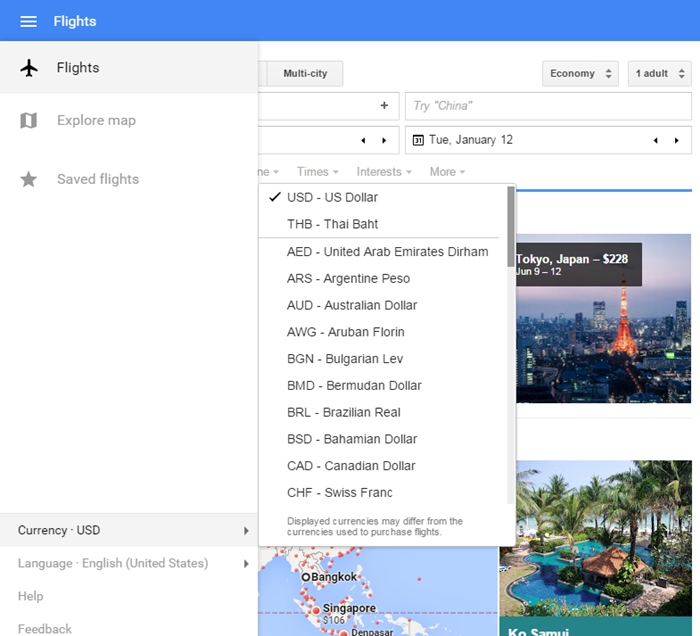Expand the More filter dropdown
The height and width of the screenshot is (636, 700).
(x=447, y=172)
